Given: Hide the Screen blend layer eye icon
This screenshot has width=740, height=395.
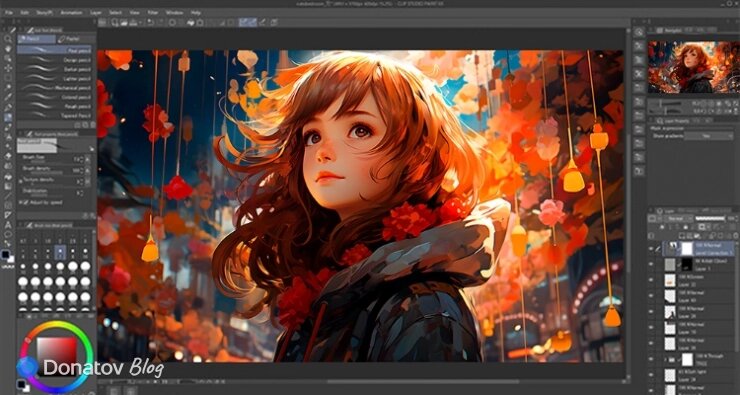Looking at the screenshot, I should 652,280.
